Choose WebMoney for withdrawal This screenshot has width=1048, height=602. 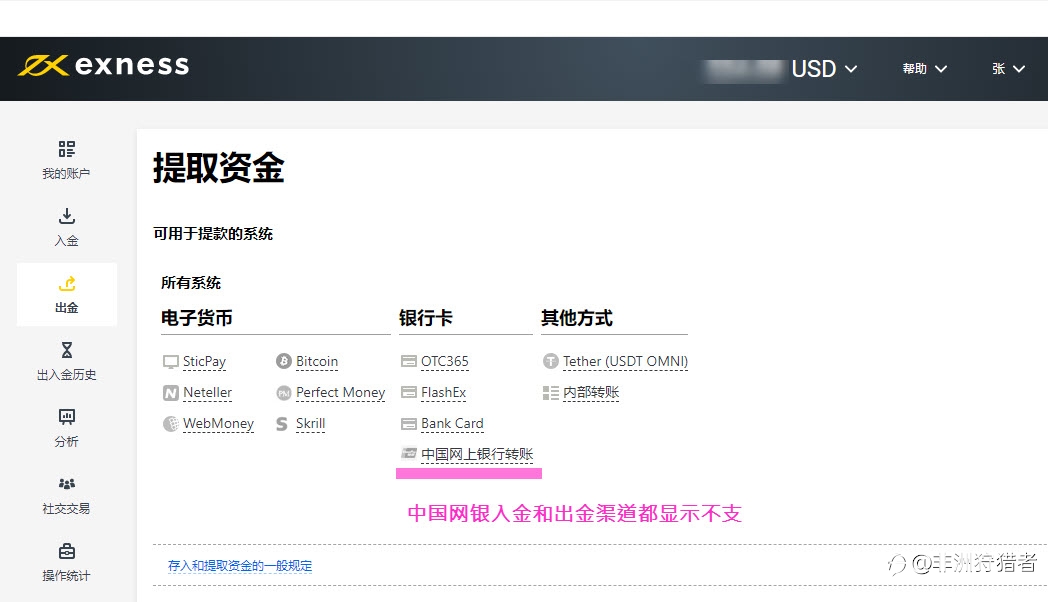(x=219, y=424)
